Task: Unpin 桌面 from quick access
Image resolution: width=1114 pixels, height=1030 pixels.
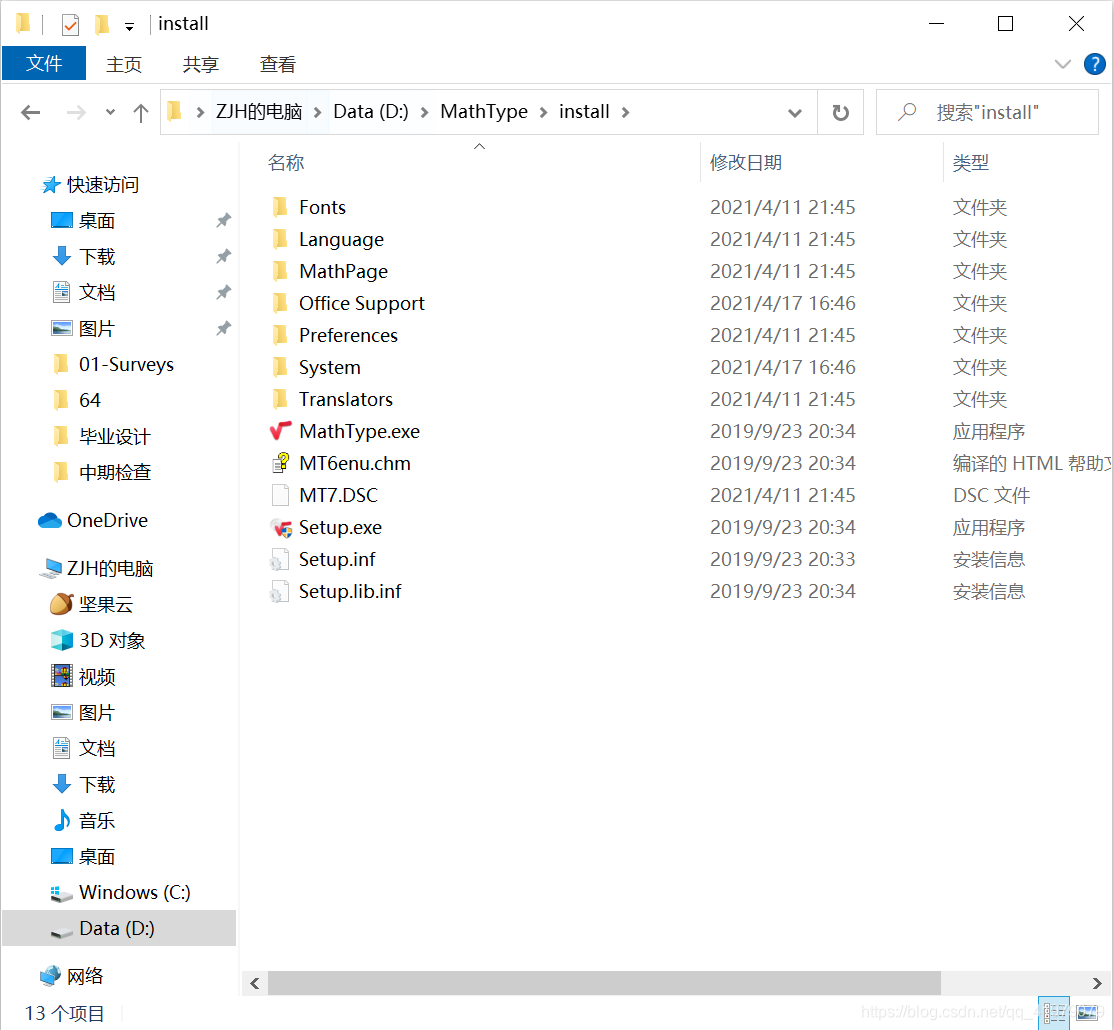Action: click(x=224, y=220)
